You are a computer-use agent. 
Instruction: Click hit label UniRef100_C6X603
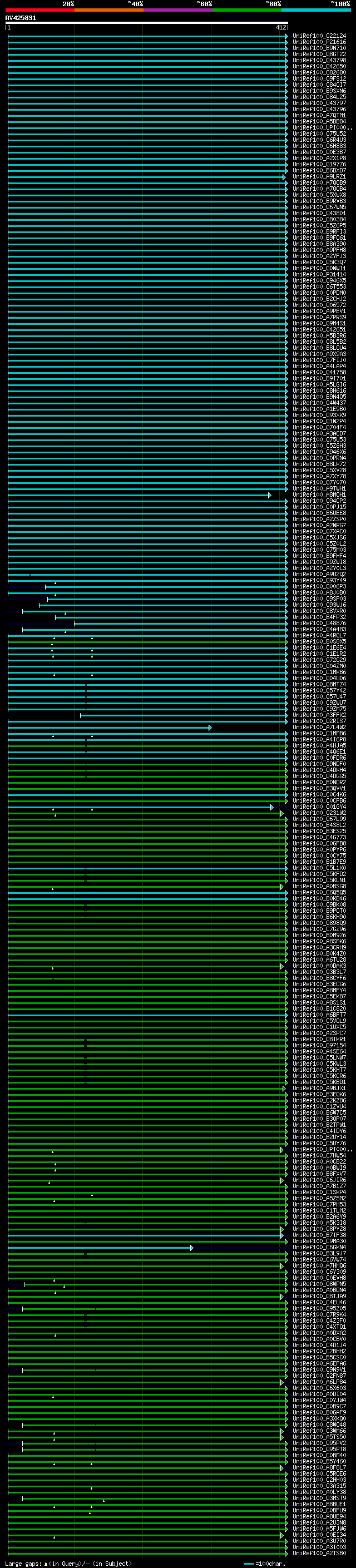pos(319,1388)
